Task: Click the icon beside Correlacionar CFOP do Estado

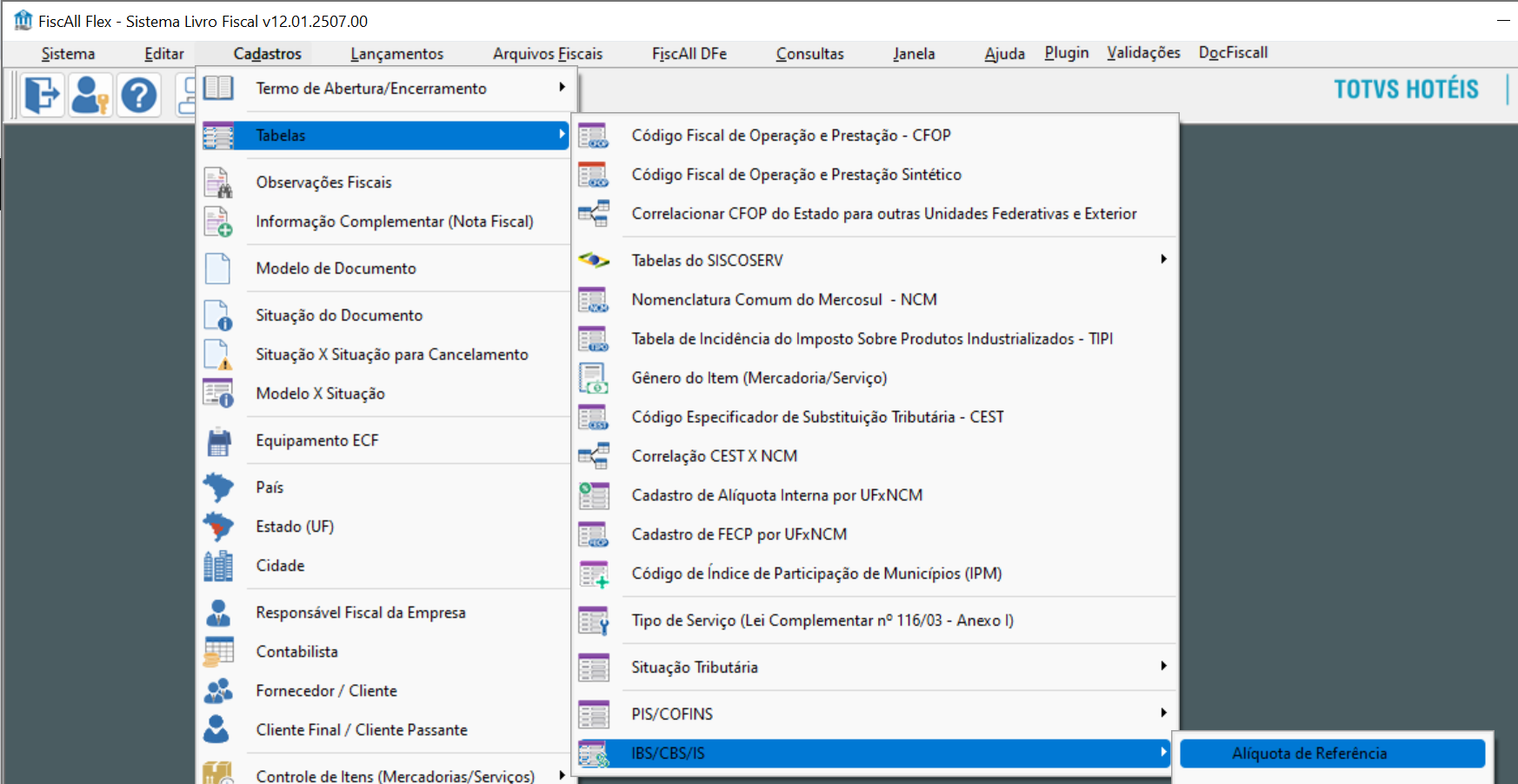Action: [x=594, y=214]
